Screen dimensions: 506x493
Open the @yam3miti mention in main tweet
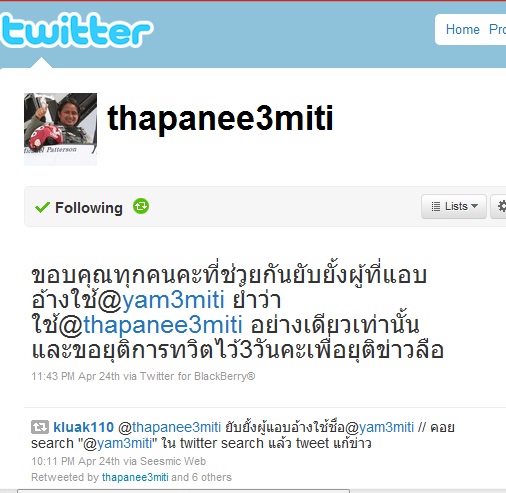point(161,300)
